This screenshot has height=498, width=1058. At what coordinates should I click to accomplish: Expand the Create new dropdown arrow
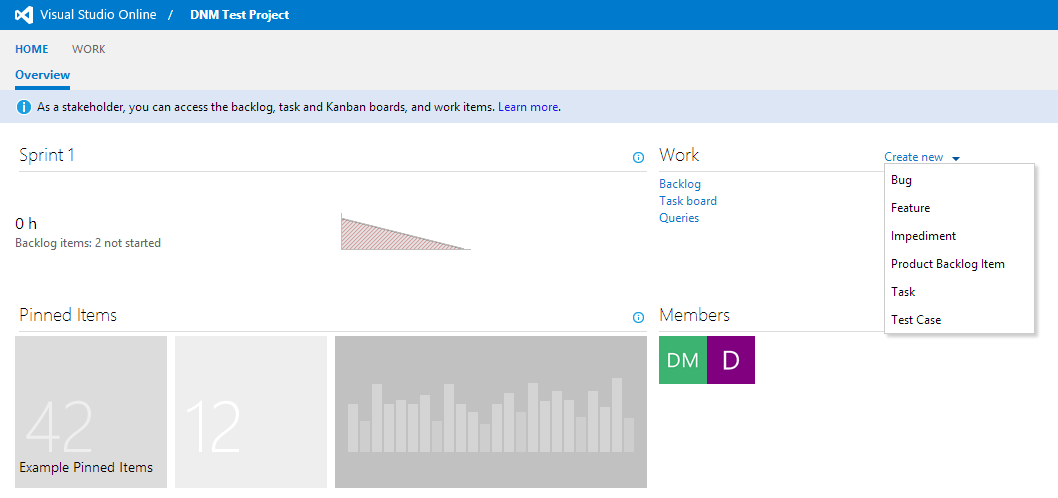[956, 159]
